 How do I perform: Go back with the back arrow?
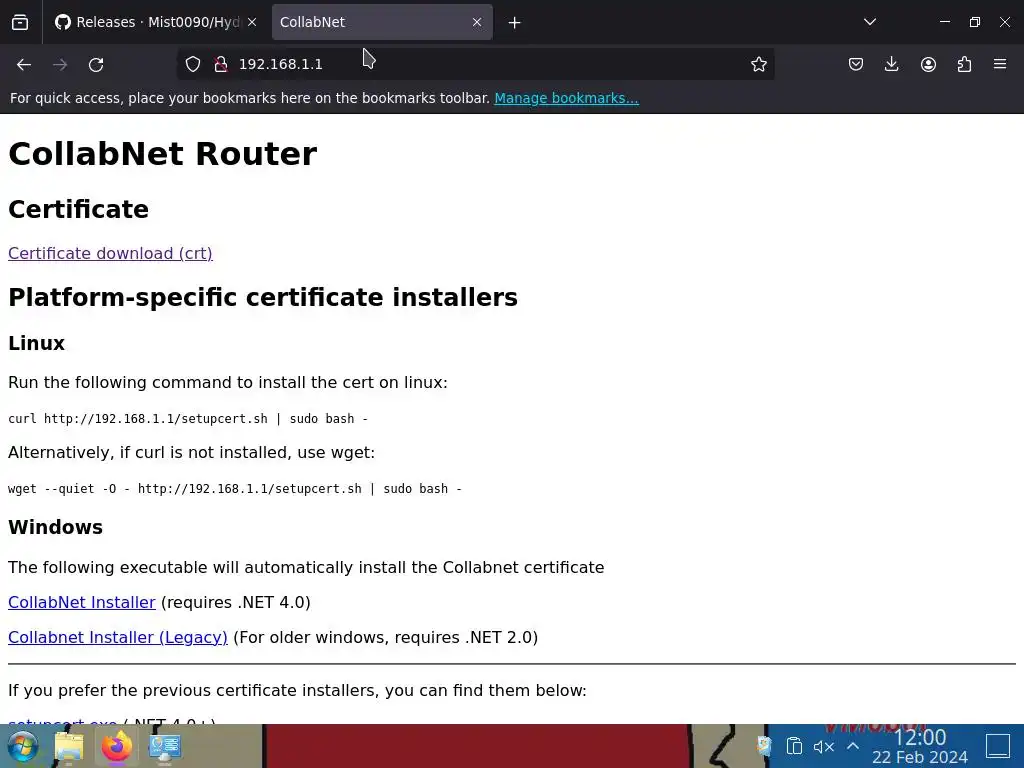tap(24, 64)
